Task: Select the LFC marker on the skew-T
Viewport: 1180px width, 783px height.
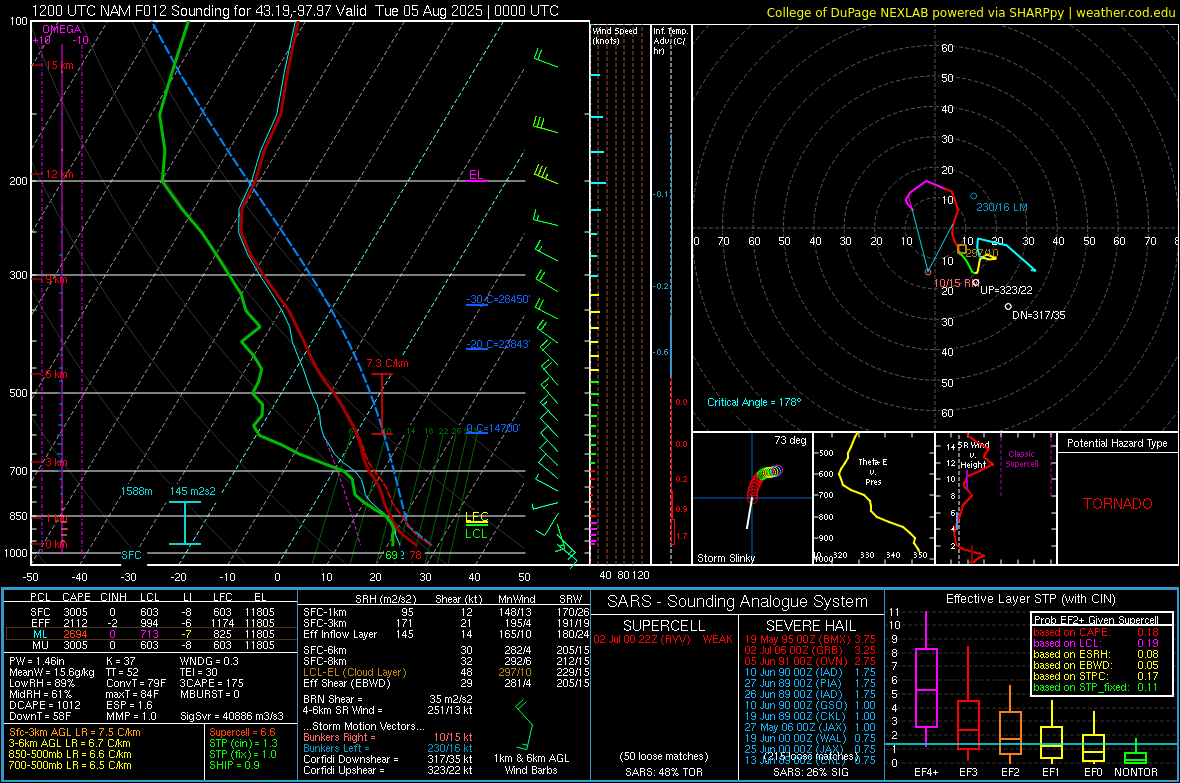Action: pyautogui.click(x=476, y=516)
